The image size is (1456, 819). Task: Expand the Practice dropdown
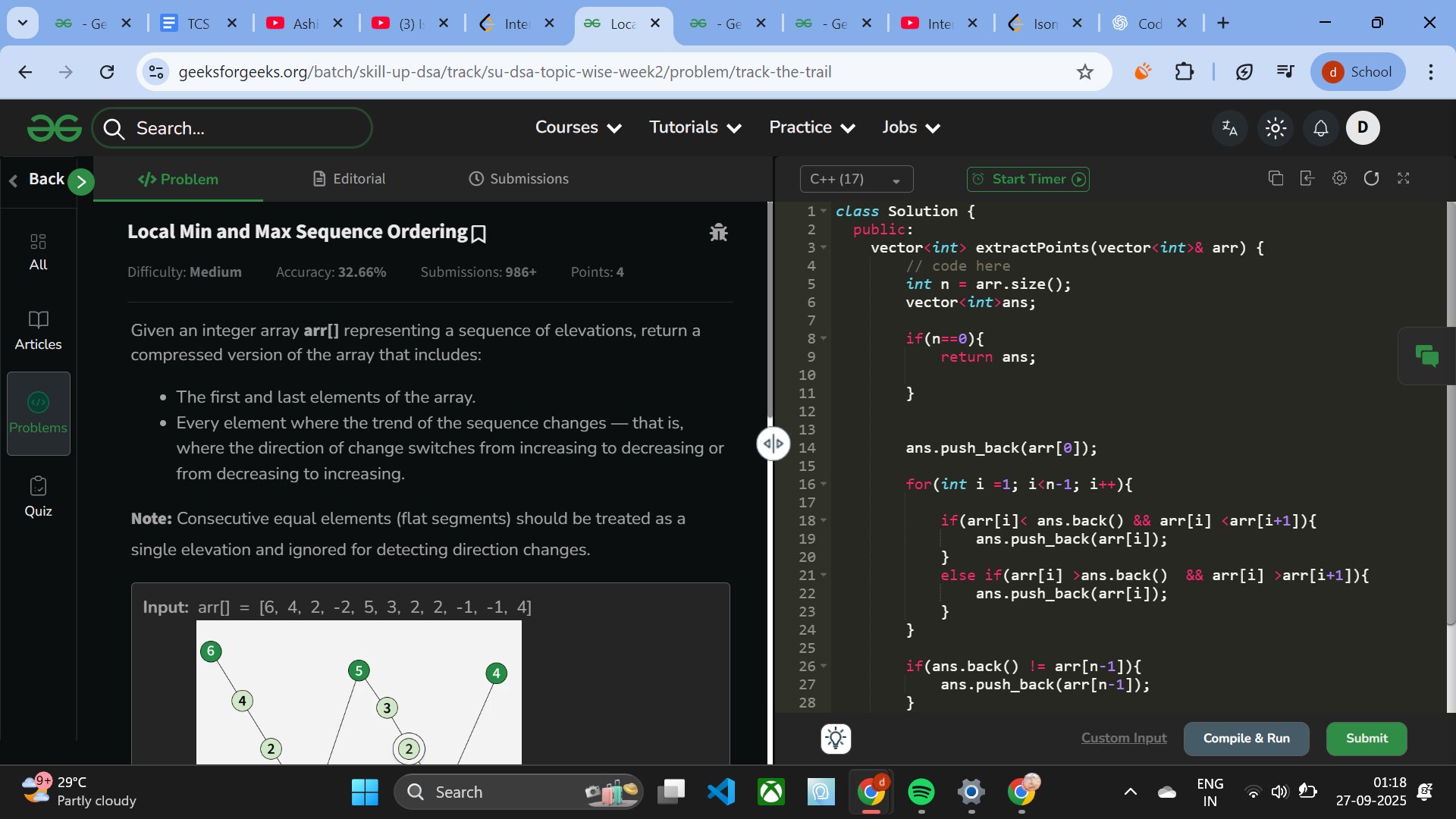pos(811,127)
